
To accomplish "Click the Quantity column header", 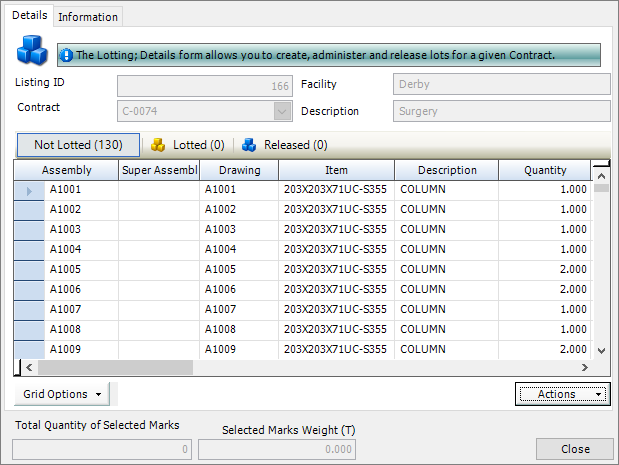I will coord(544,170).
